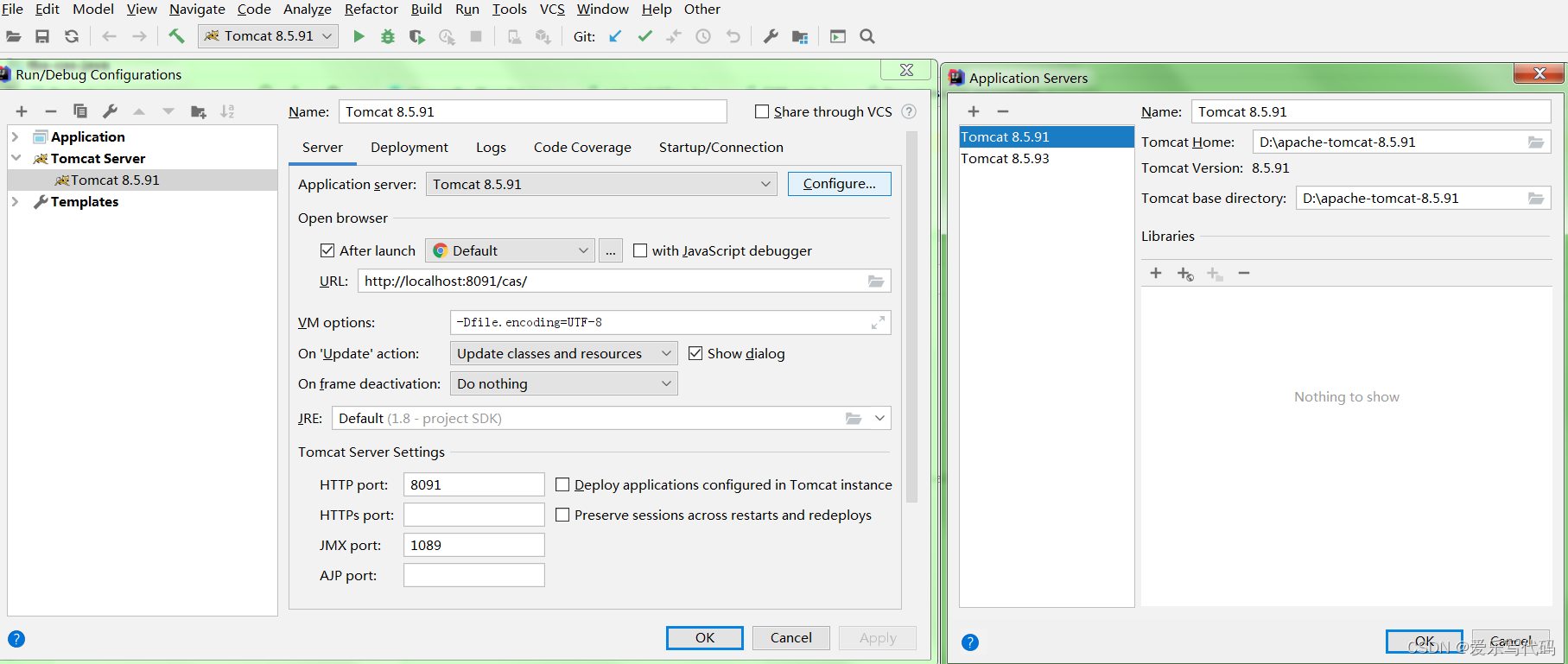Build project with the hammer icon
The width and height of the screenshot is (1568, 664).
point(176,36)
